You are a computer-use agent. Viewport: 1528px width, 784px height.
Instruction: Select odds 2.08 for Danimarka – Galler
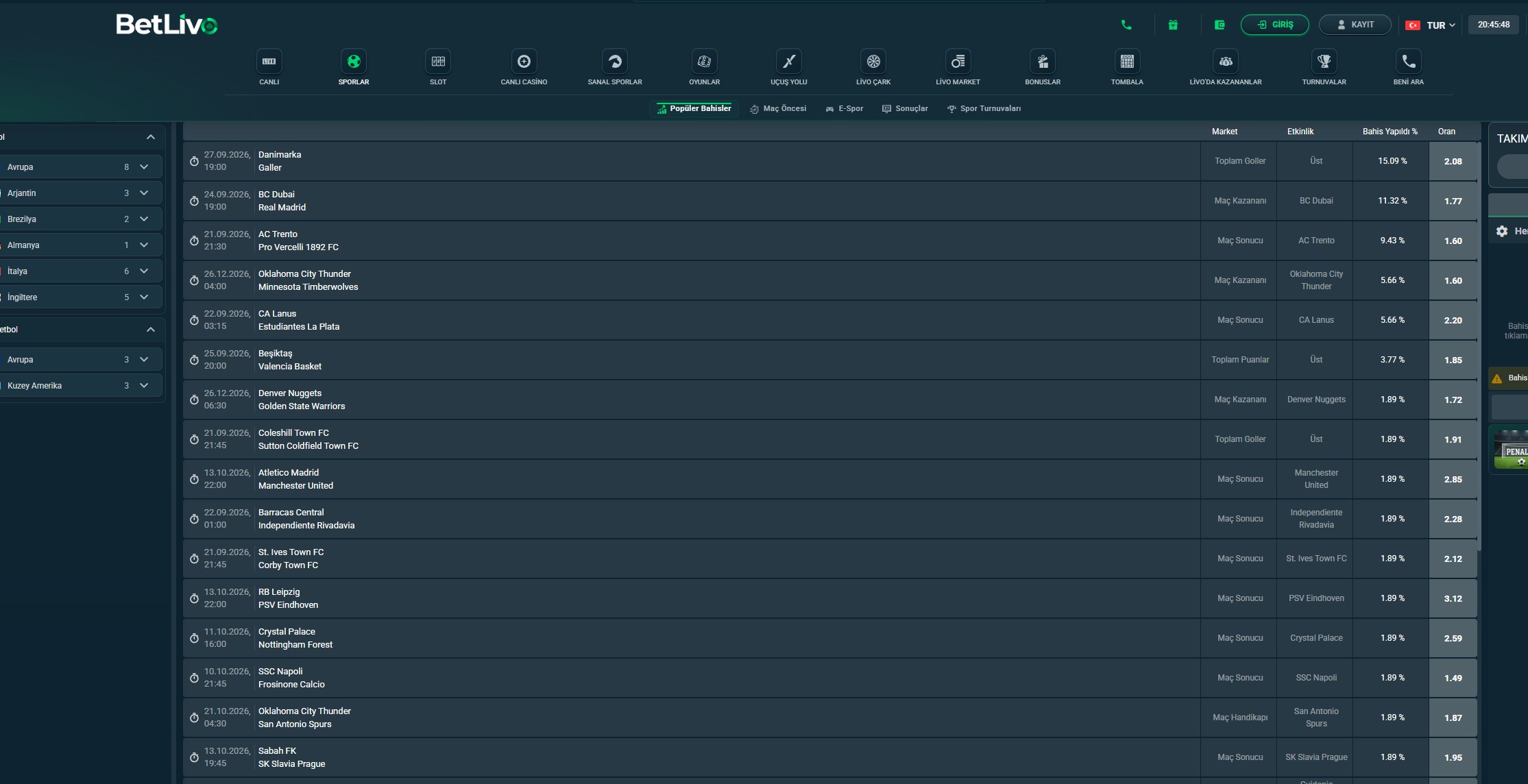(x=1453, y=161)
